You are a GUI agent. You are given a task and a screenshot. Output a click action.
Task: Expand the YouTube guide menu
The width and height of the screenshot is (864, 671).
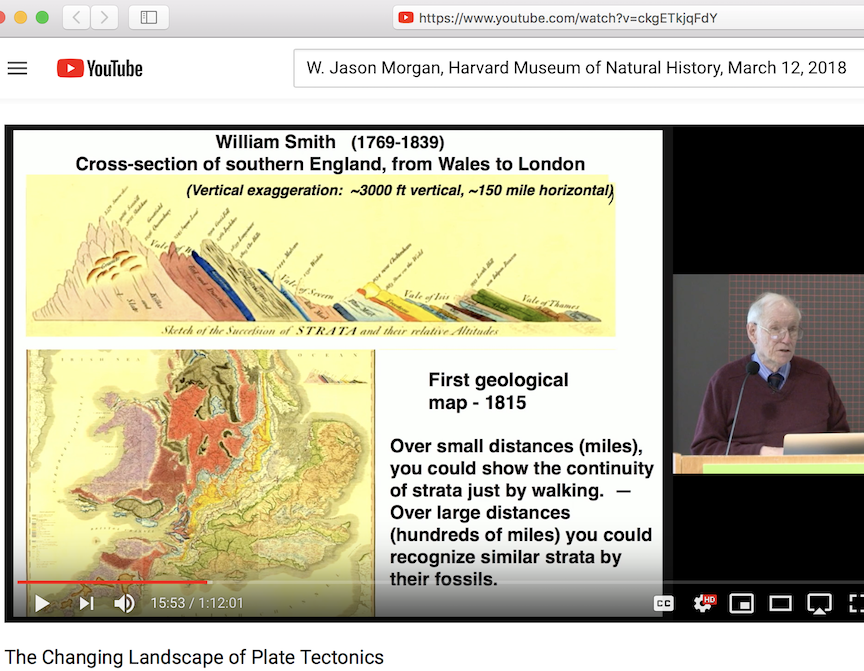[17, 68]
